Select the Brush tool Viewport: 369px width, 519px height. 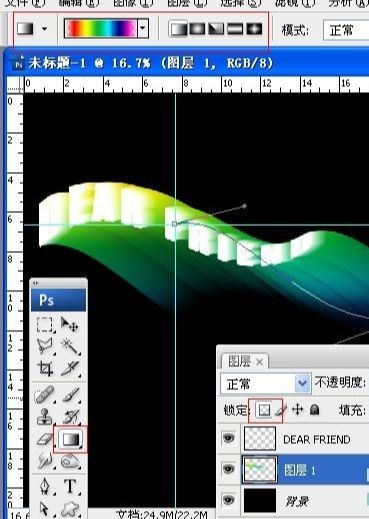70,395
